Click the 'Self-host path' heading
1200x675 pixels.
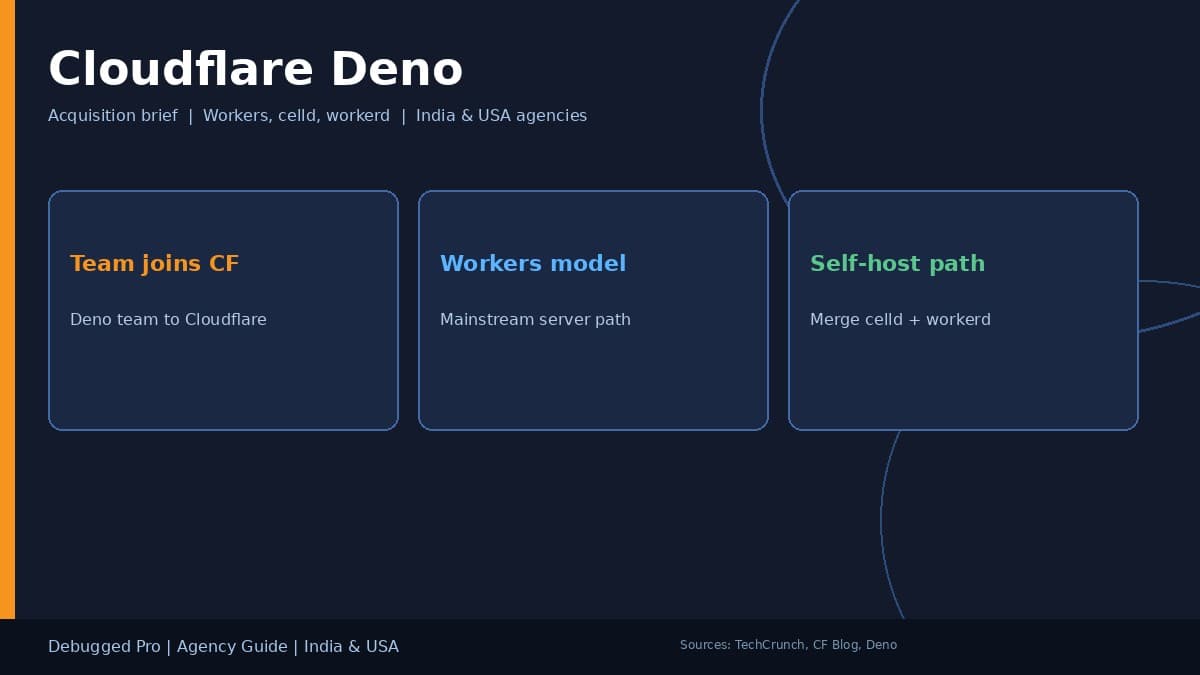pyautogui.click(x=897, y=264)
